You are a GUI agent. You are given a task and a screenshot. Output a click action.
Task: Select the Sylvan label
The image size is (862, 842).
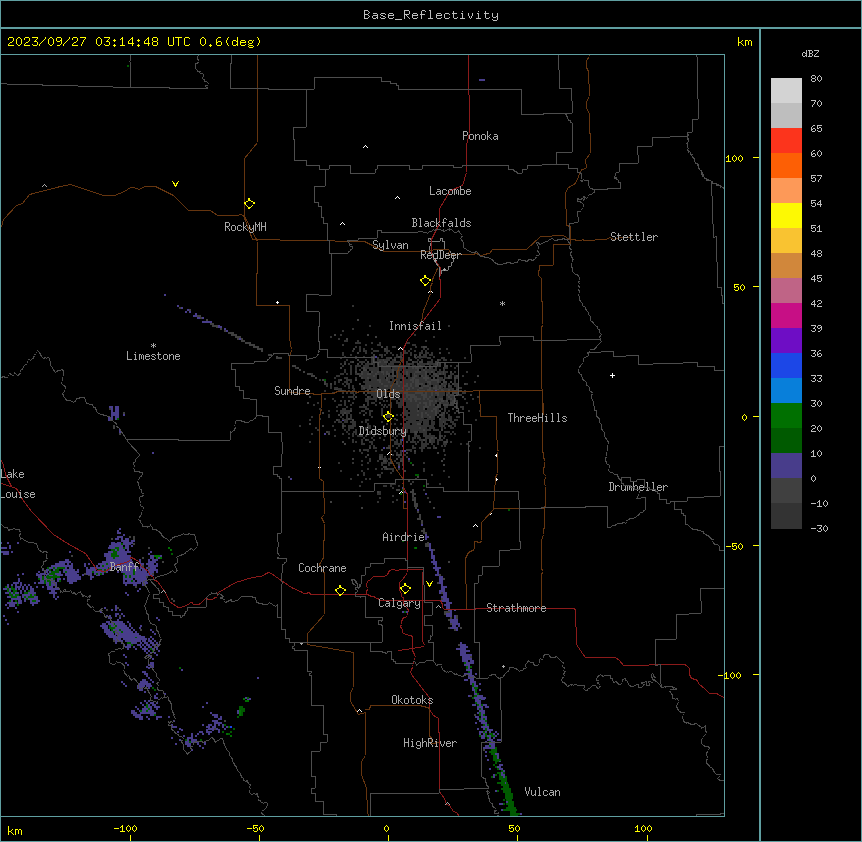pos(390,245)
